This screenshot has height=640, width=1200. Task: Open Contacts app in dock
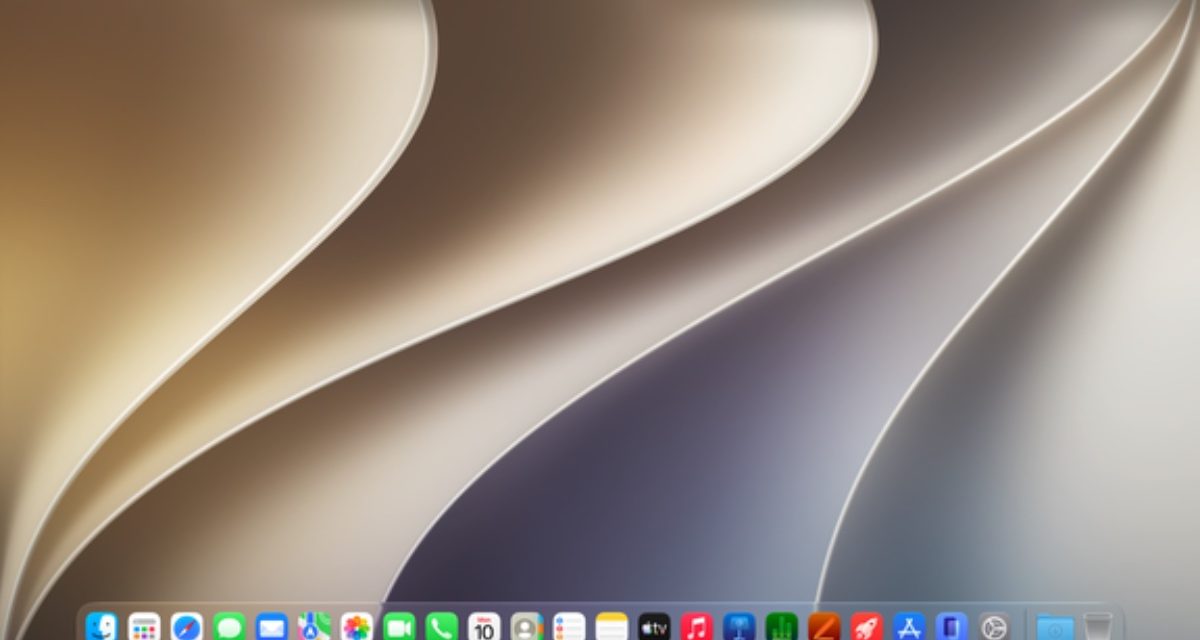(x=526, y=627)
